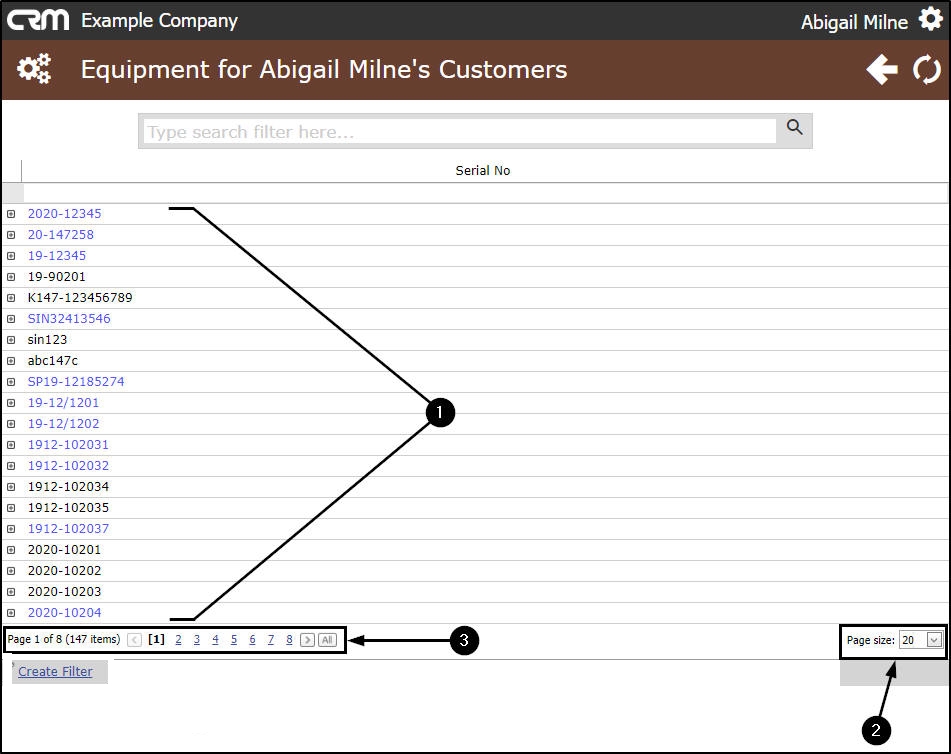The height and width of the screenshot is (754, 951).
Task: Expand row 2020-10202
Action: pyautogui.click(x=11, y=571)
